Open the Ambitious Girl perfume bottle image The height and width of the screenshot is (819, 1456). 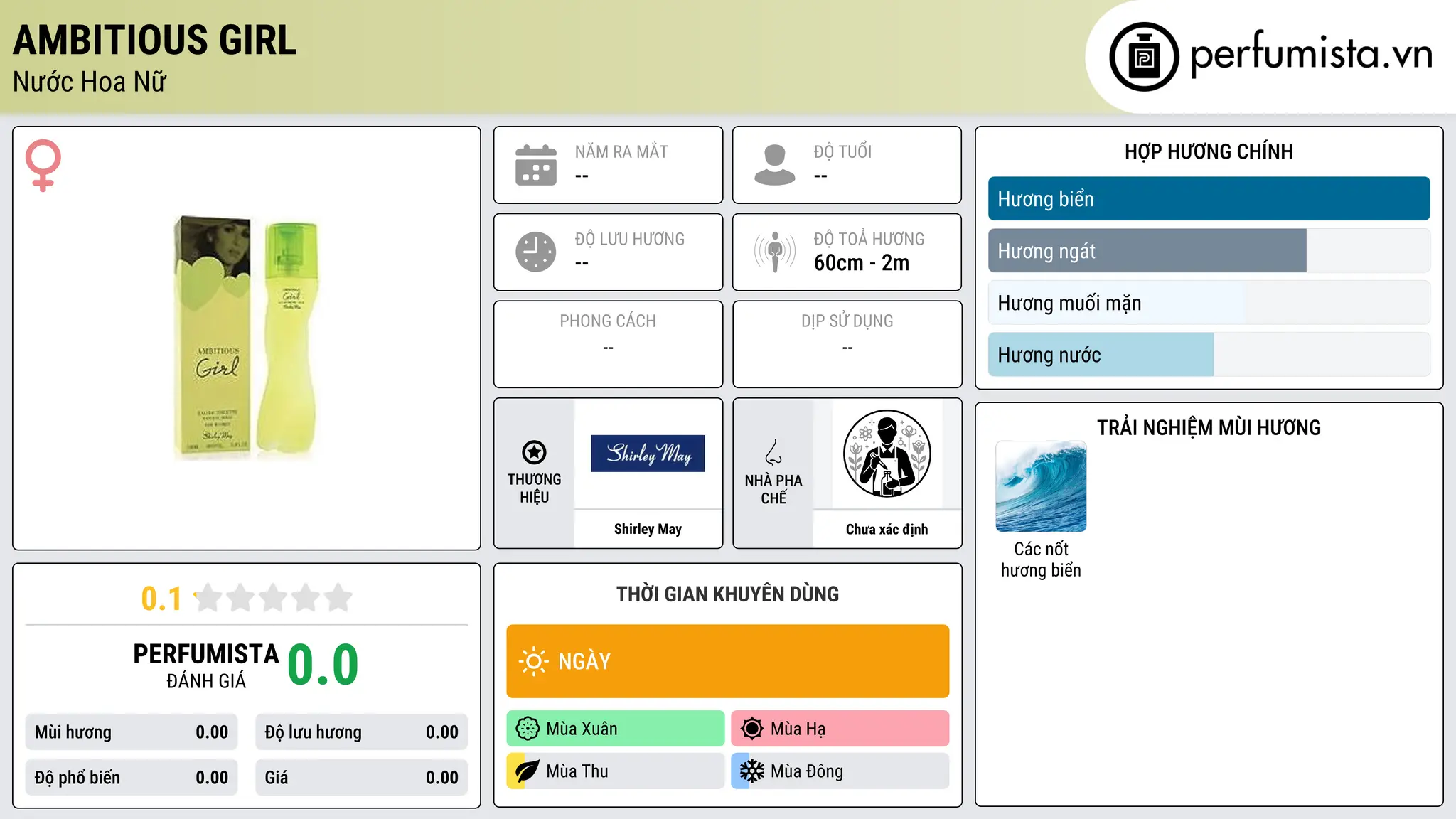pyautogui.click(x=246, y=337)
